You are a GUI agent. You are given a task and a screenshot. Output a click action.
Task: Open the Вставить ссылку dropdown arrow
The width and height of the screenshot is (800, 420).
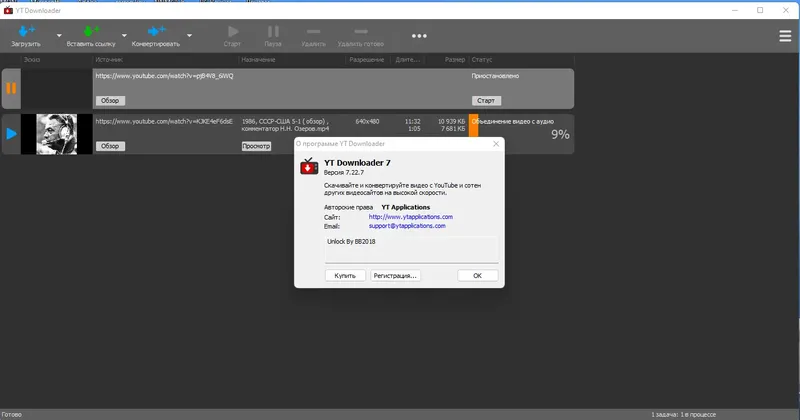[124, 36]
